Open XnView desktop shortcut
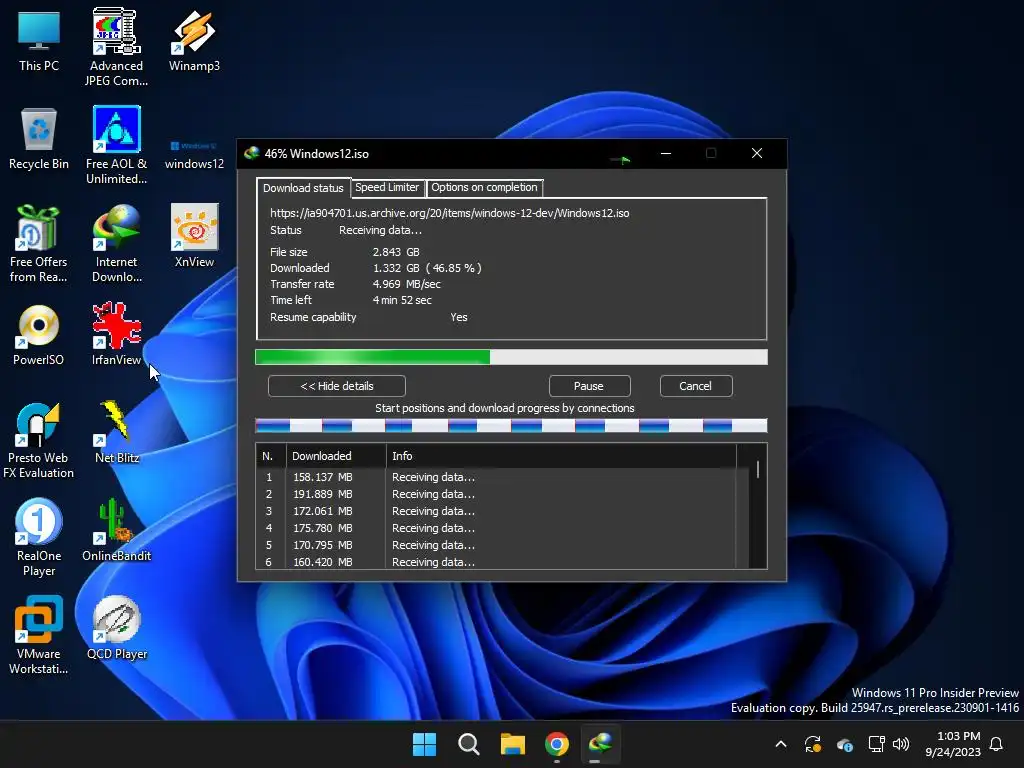 point(194,236)
